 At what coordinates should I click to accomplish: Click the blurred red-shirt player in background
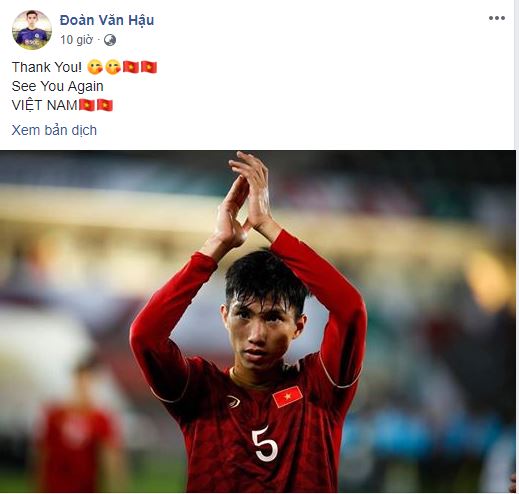(75, 430)
